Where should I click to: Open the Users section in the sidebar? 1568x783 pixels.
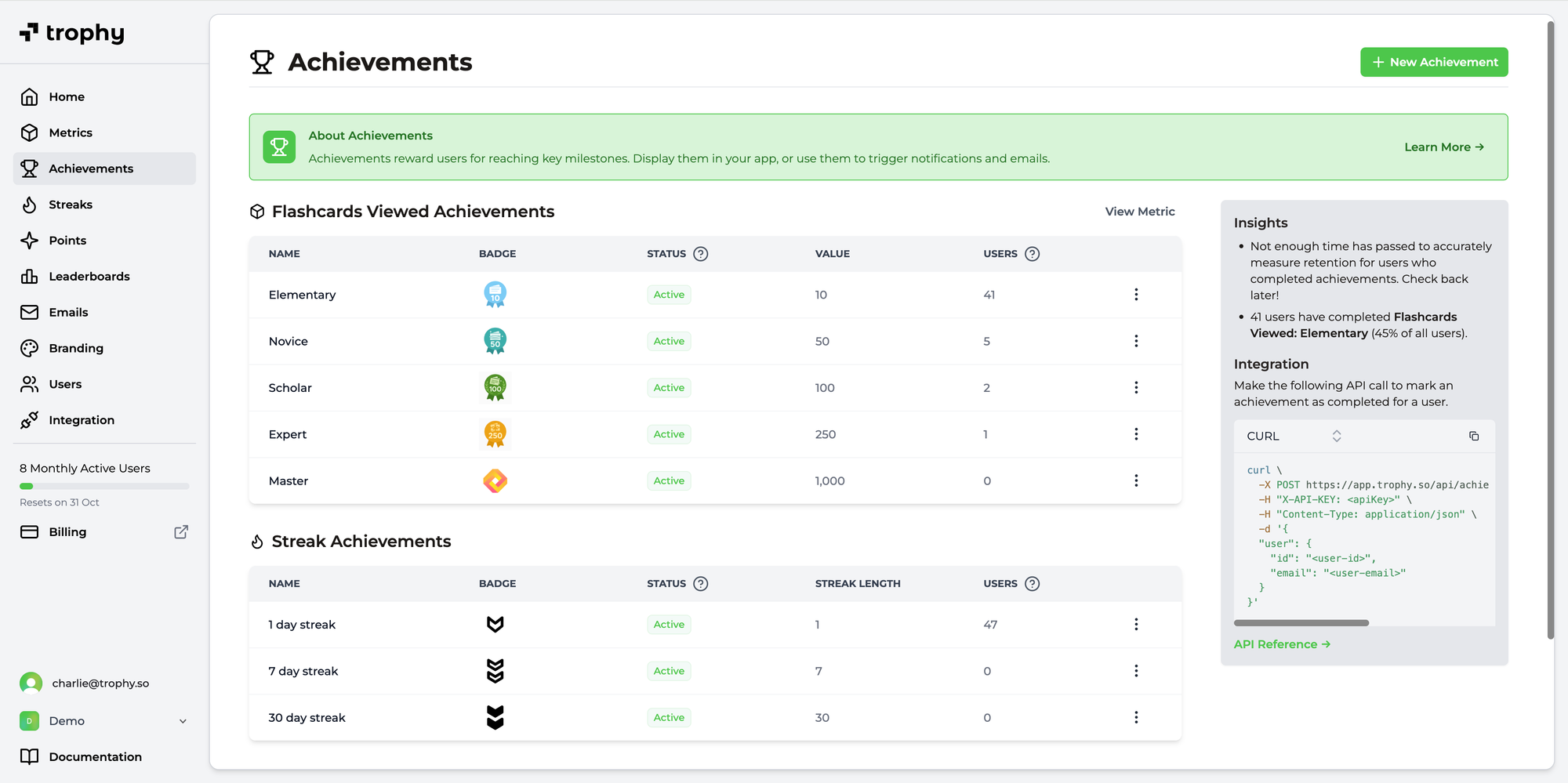click(x=66, y=384)
